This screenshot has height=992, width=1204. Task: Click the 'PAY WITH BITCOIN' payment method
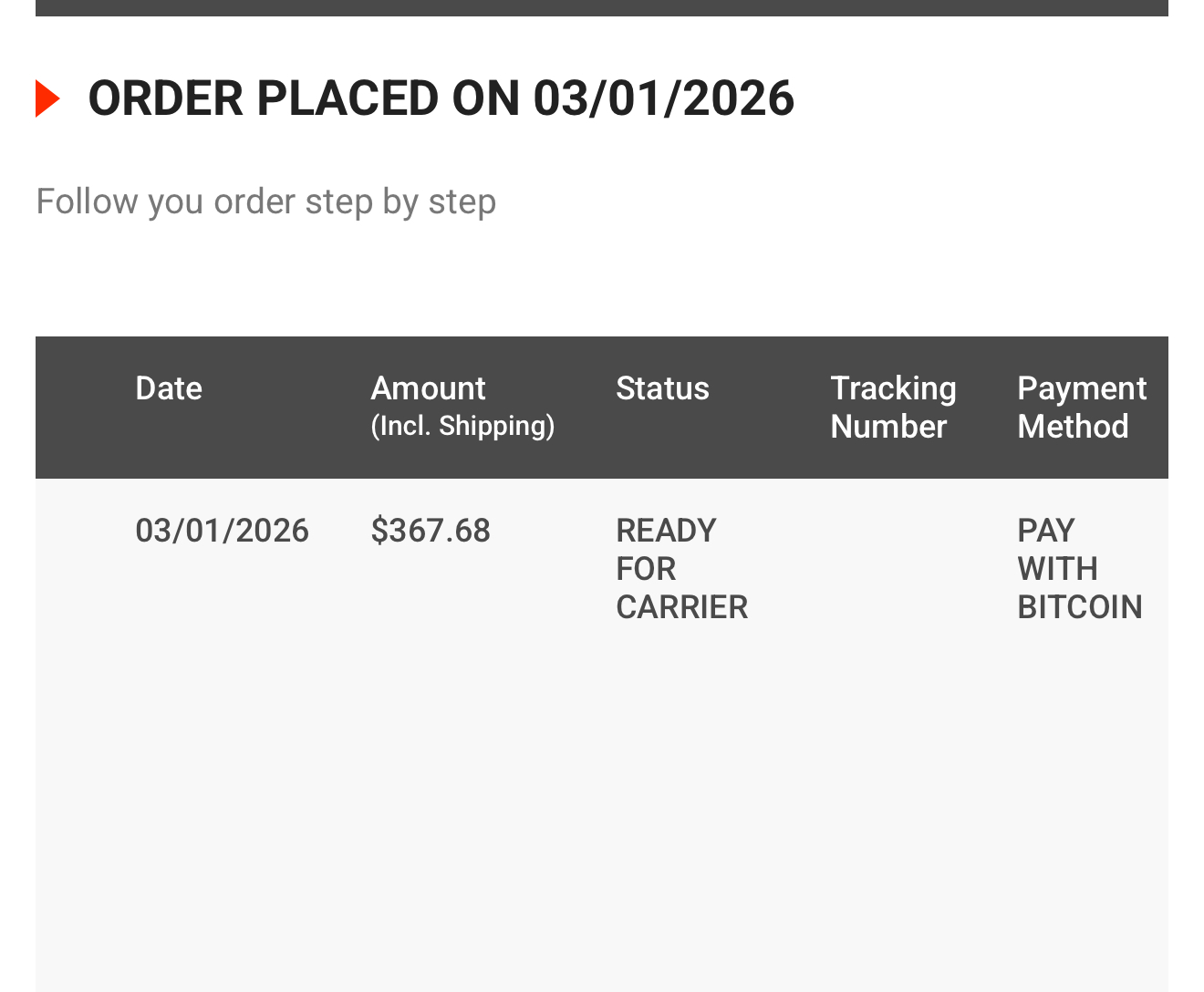pyautogui.click(x=1079, y=569)
